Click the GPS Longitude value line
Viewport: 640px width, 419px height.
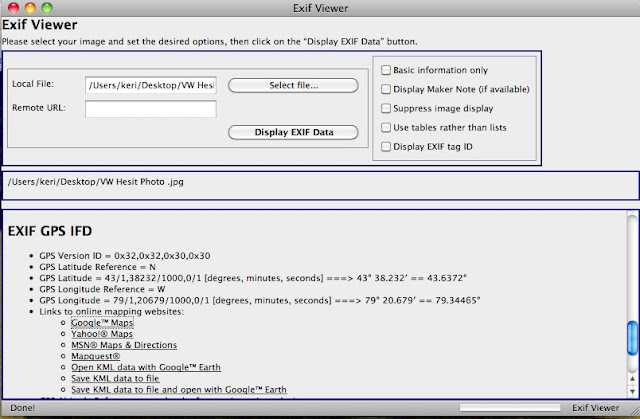tap(260, 300)
